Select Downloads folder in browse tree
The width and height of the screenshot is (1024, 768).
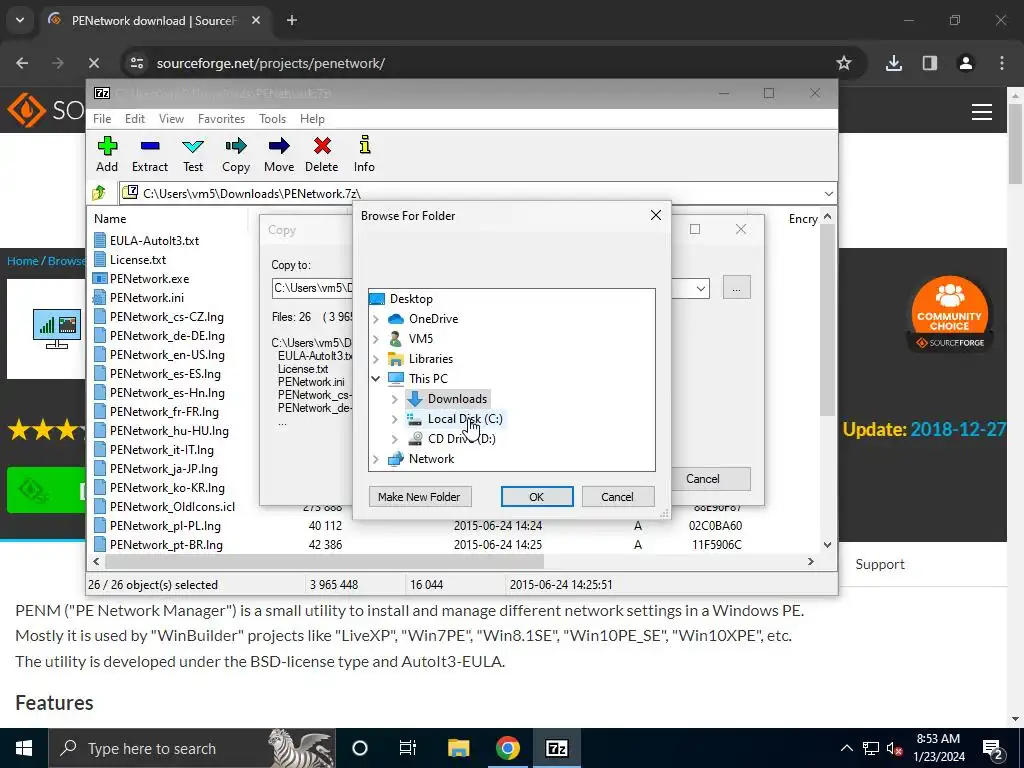[447, 398]
